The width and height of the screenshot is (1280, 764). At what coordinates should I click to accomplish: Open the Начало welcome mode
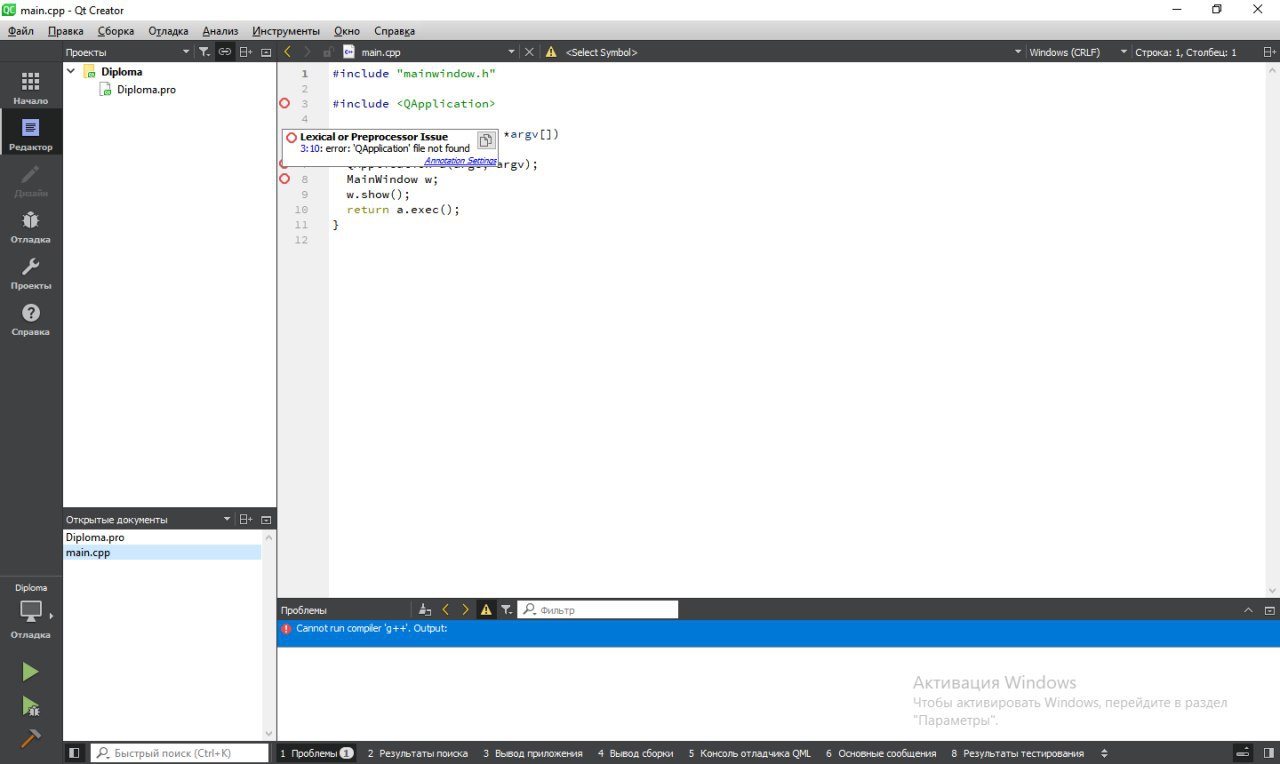[x=30, y=88]
